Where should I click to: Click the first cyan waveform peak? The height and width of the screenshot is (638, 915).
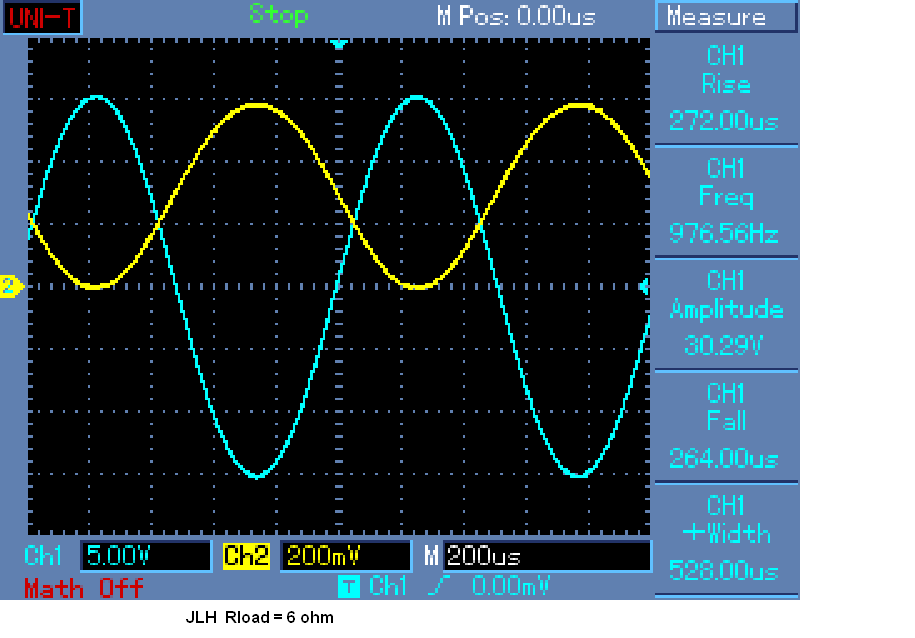[x=97, y=97]
